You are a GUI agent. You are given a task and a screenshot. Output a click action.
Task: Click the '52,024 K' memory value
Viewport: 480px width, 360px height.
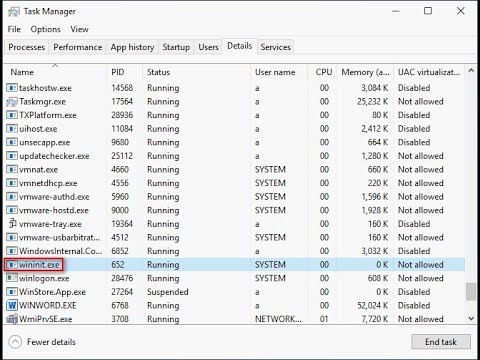pyautogui.click(x=373, y=305)
